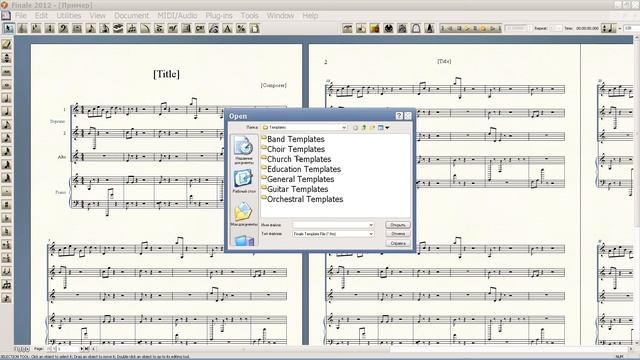Open the Plug-ins menu
Image resolution: width=640 pixels, height=360 pixels.
219,16
